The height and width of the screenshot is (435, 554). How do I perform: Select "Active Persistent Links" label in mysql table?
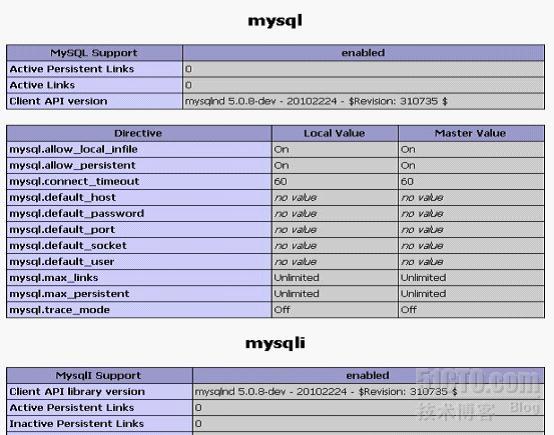tap(72, 69)
